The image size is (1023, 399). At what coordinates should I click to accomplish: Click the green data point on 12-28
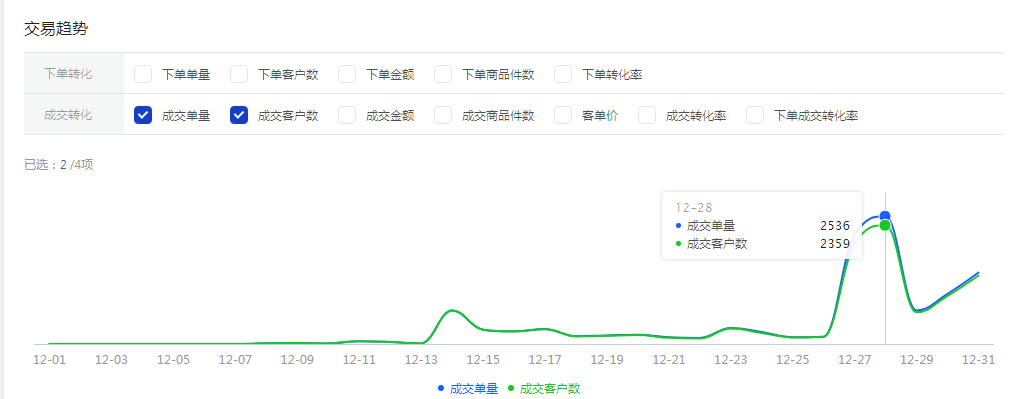tap(885, 226)
